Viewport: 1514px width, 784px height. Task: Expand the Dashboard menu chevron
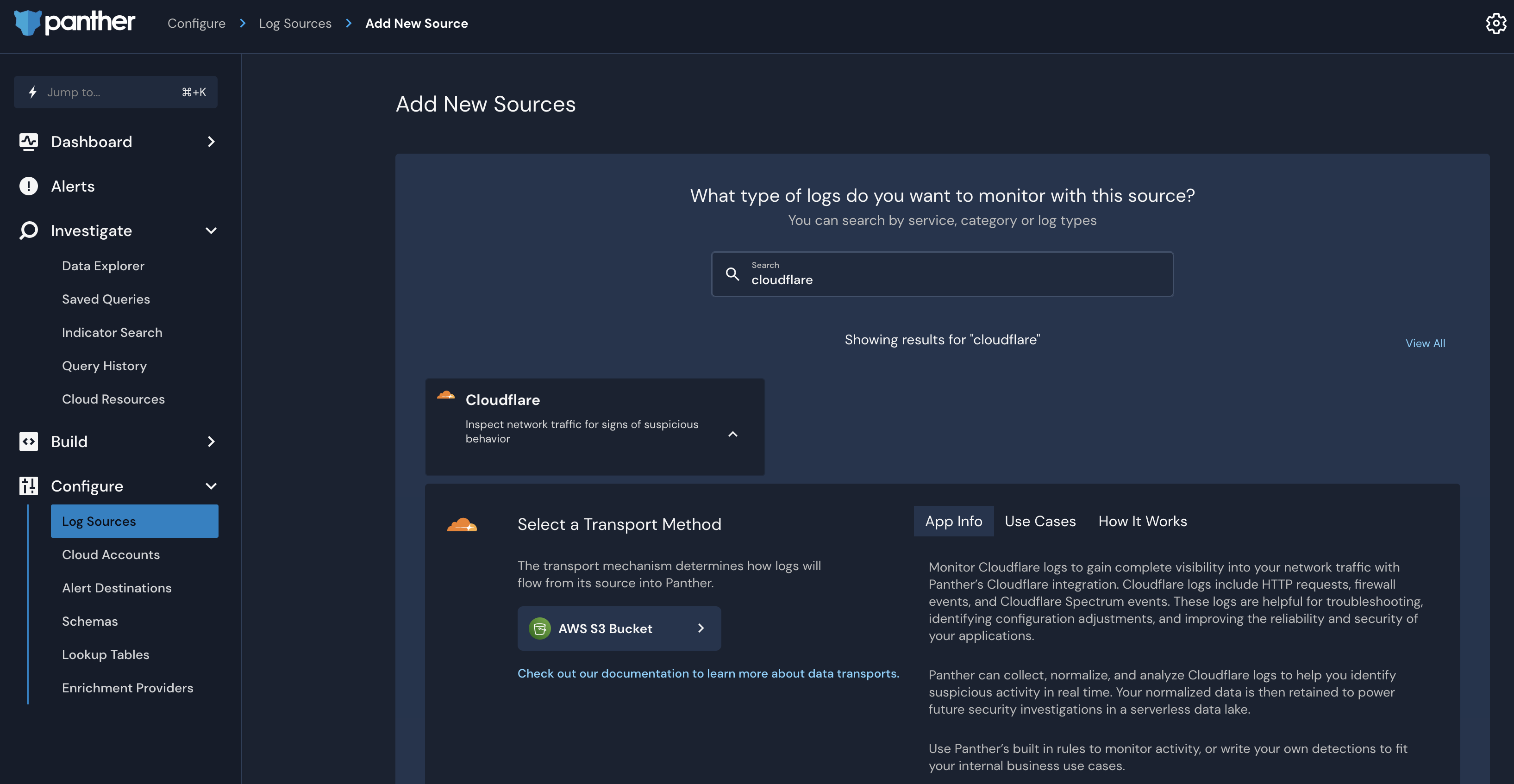pyautogui.click(x=211, y=142)
